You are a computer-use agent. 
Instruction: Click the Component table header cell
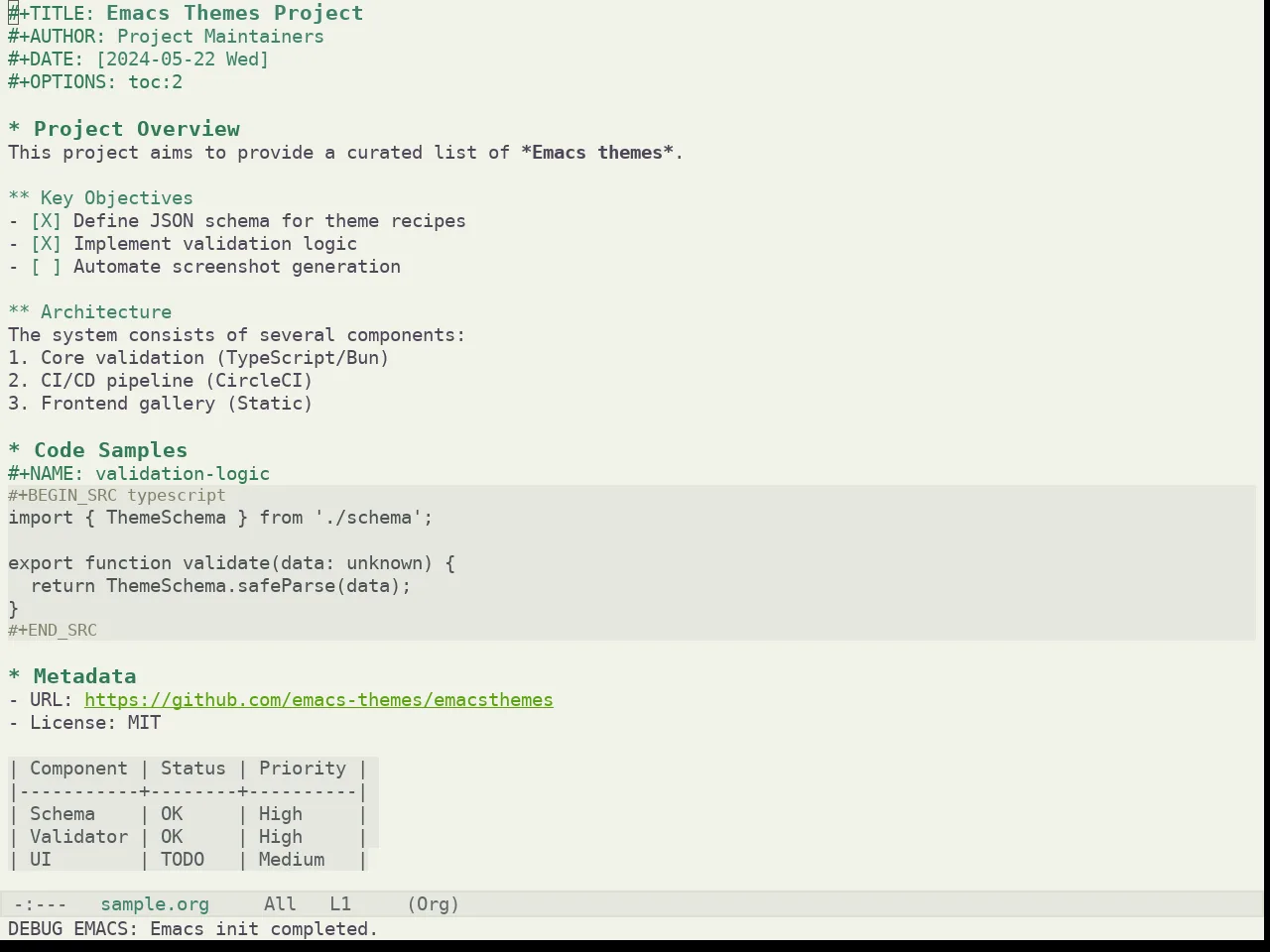pos(78,769)
